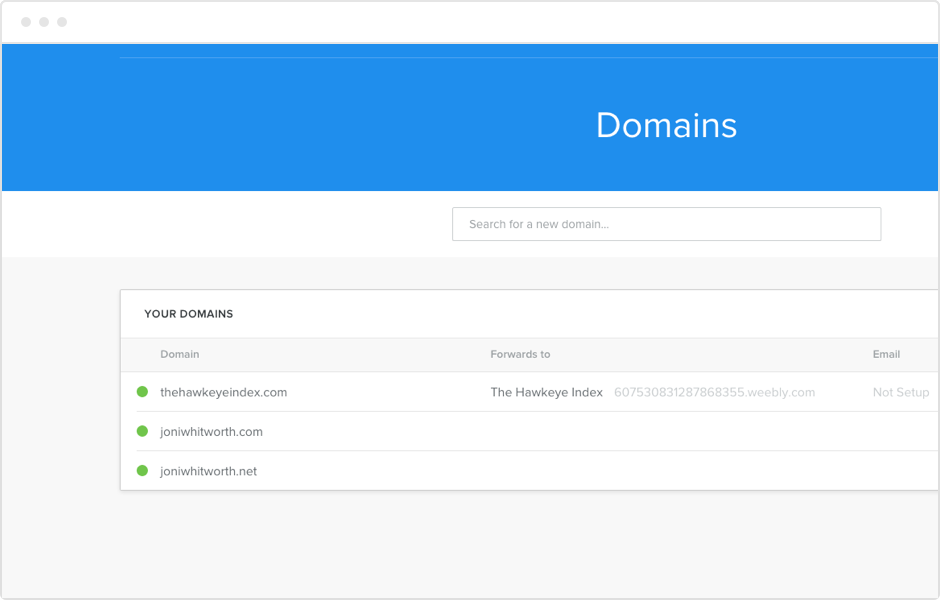
Task: Maximize the window with the rightmost dot
Action: pyautogui.click(x=62, y=22)
